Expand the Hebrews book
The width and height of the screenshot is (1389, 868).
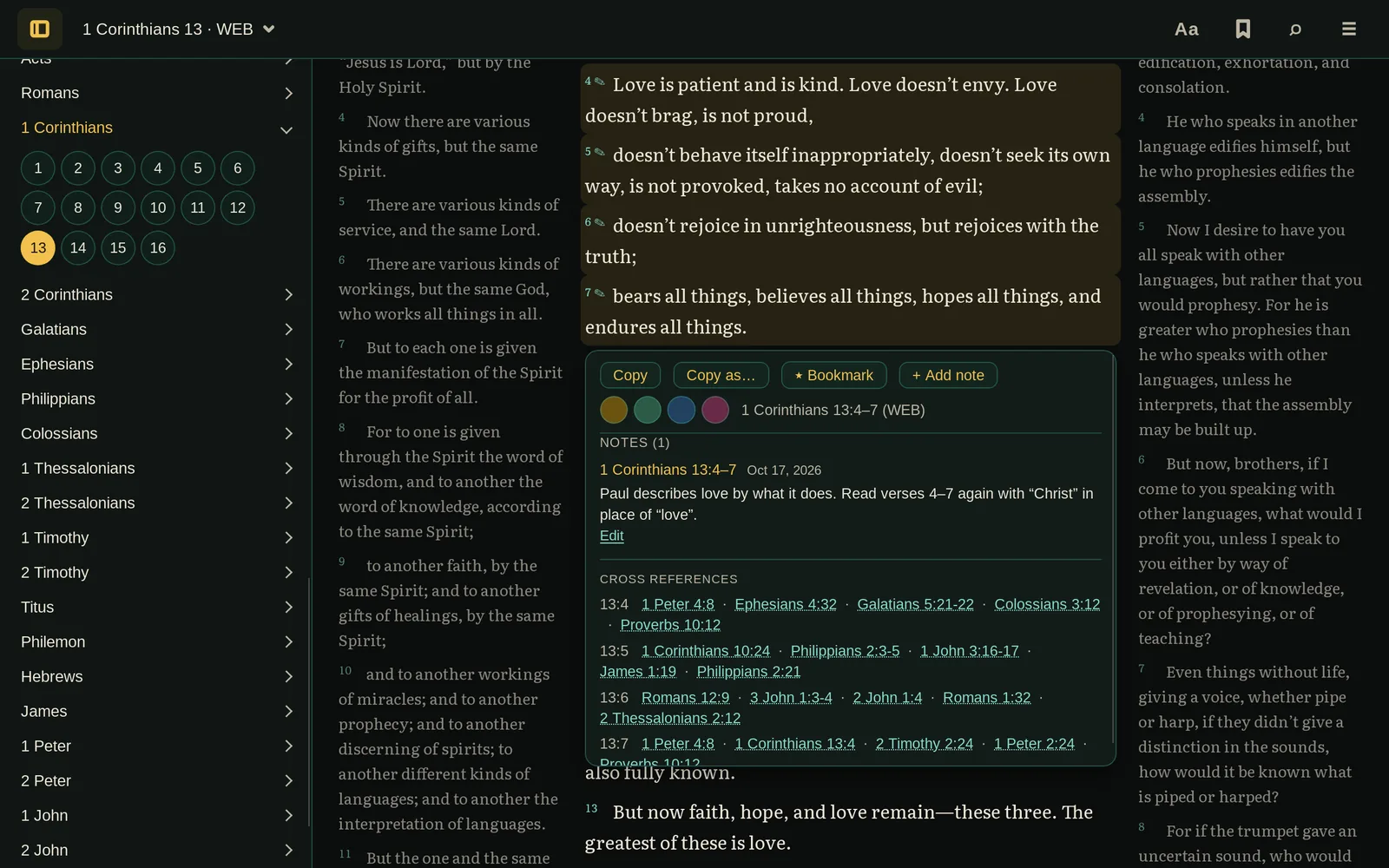point(156,676)
